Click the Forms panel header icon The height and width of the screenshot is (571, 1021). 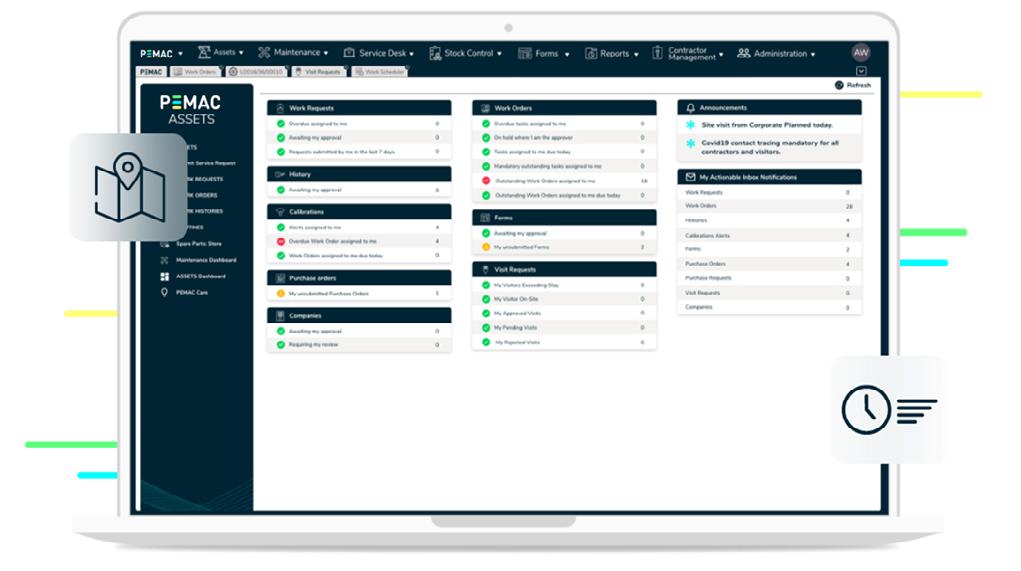(485, 217)
